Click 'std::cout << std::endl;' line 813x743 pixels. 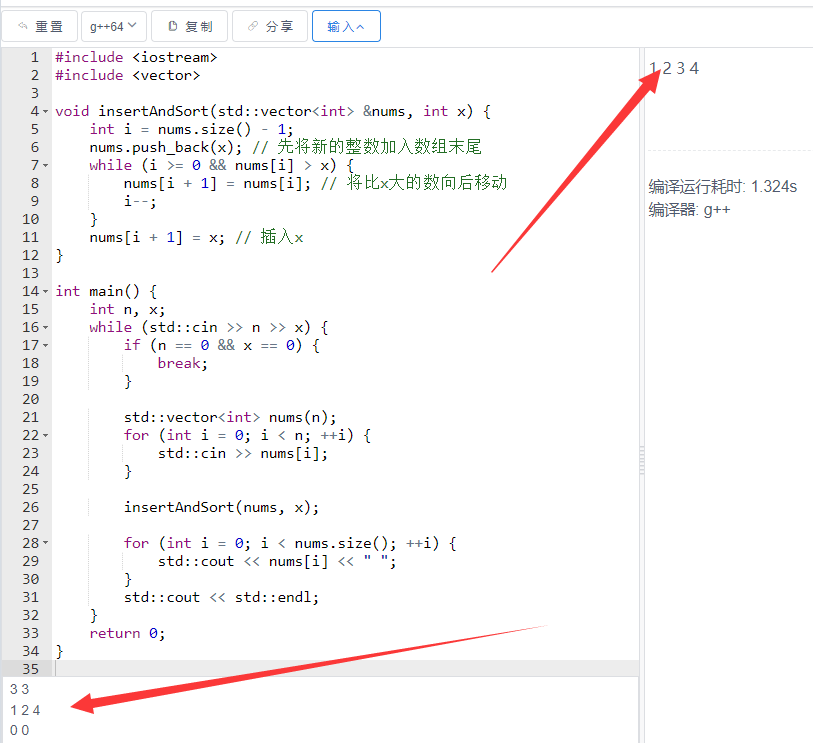[x=221, y=597]
